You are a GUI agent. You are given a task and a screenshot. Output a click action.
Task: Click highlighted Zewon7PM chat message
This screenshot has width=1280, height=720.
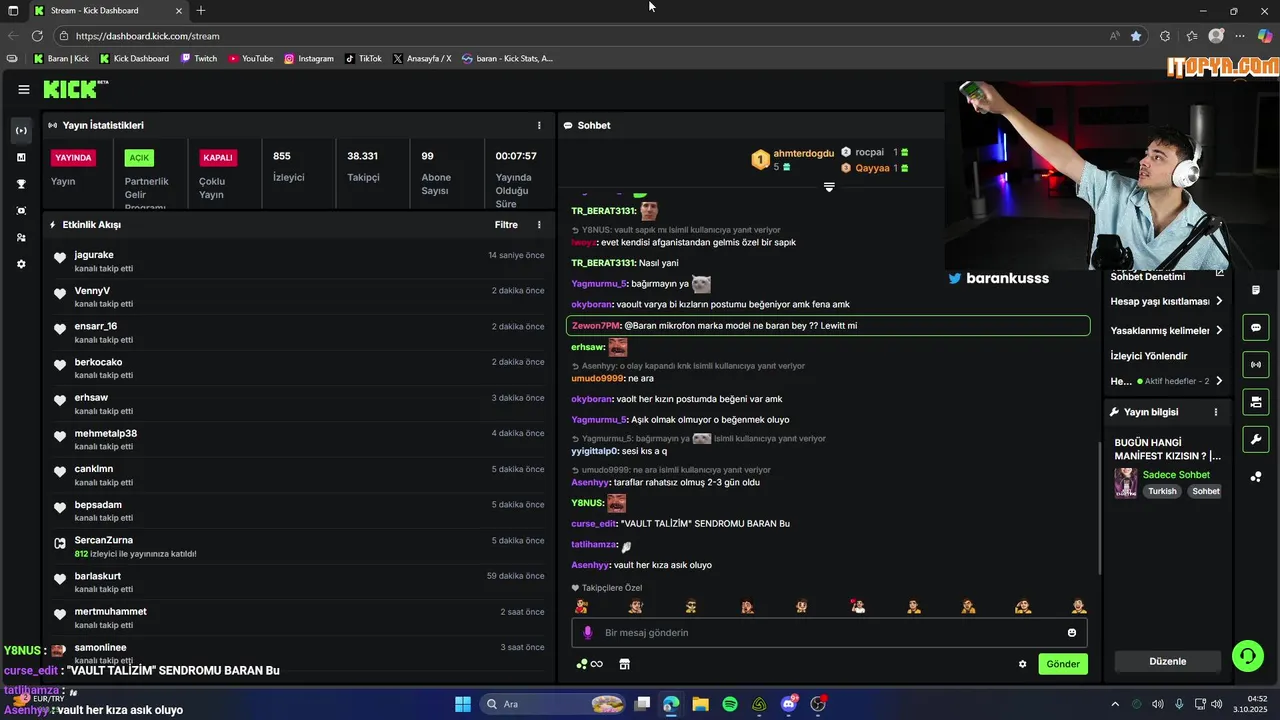pyautogui.click(x=828, y=326)
